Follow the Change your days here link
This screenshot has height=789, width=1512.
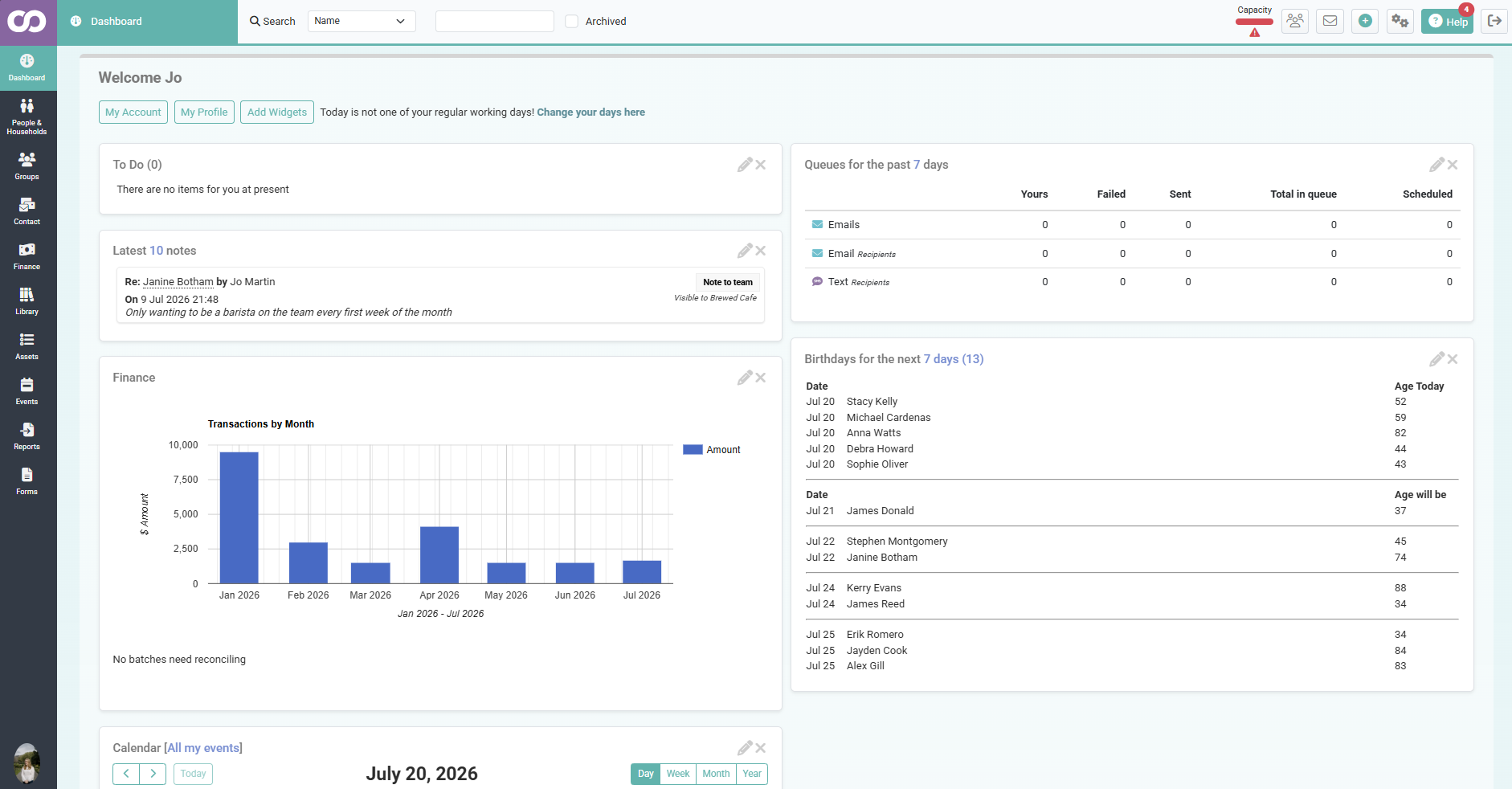click(591, 112)
